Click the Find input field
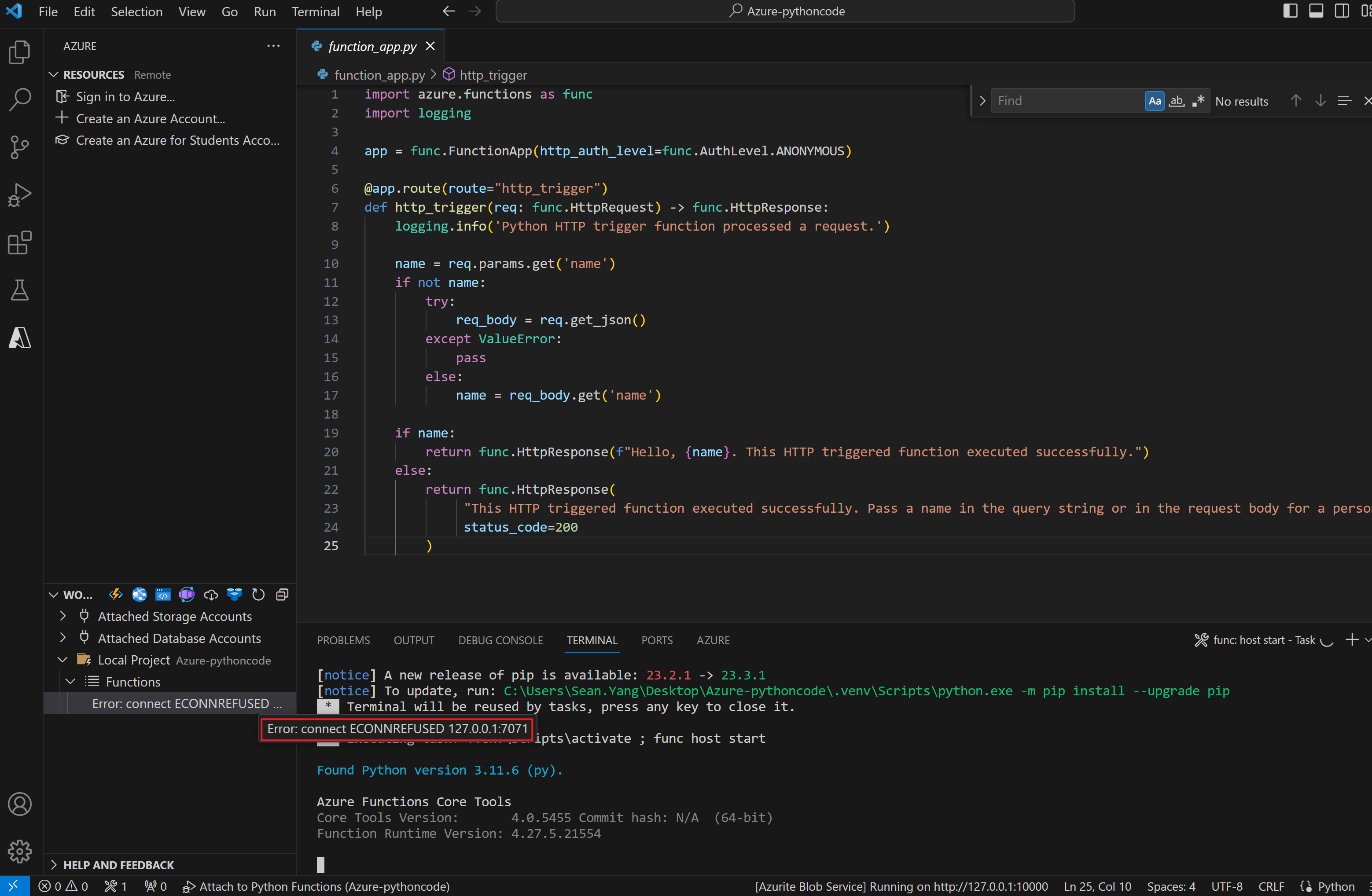 pos(1067,101)
